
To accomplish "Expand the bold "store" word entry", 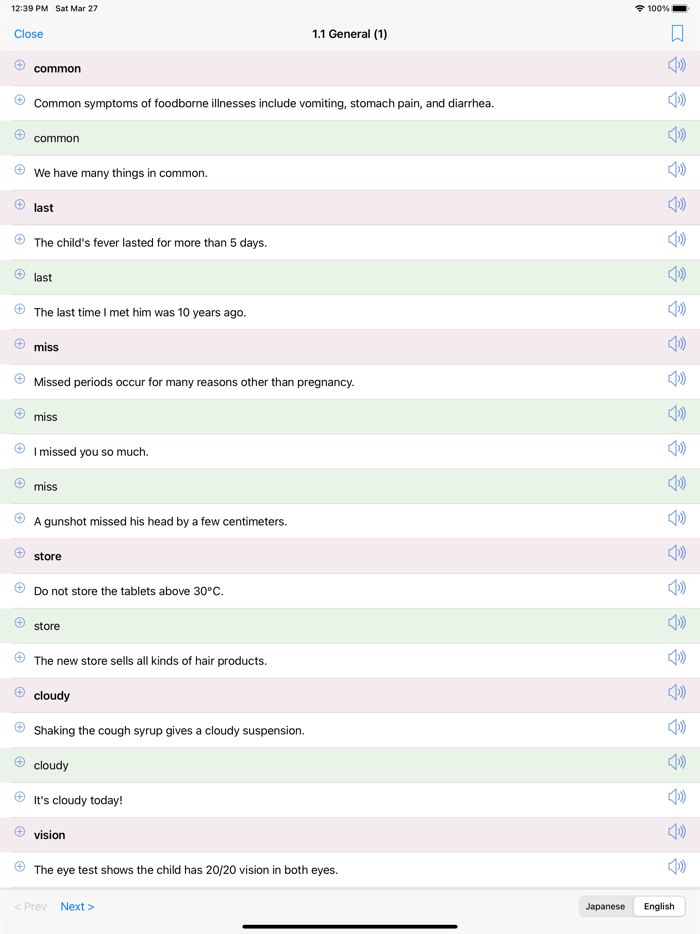I will click(x=19, y=554).
